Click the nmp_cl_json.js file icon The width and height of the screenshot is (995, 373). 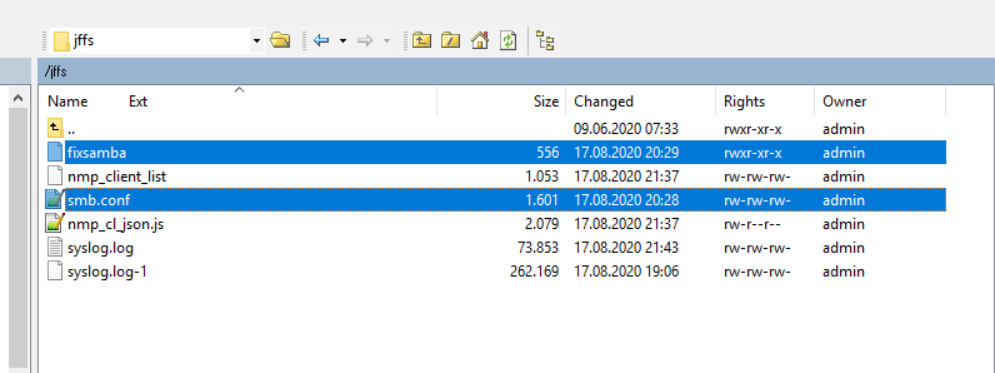[x=55, y=224]
